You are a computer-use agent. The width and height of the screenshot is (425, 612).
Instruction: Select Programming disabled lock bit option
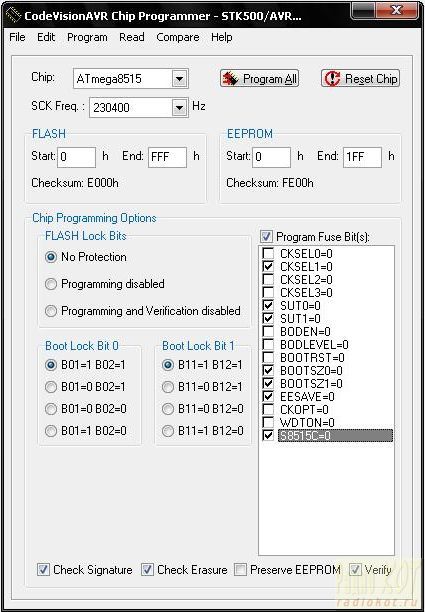pyautogui.click(x=51, y=284)
